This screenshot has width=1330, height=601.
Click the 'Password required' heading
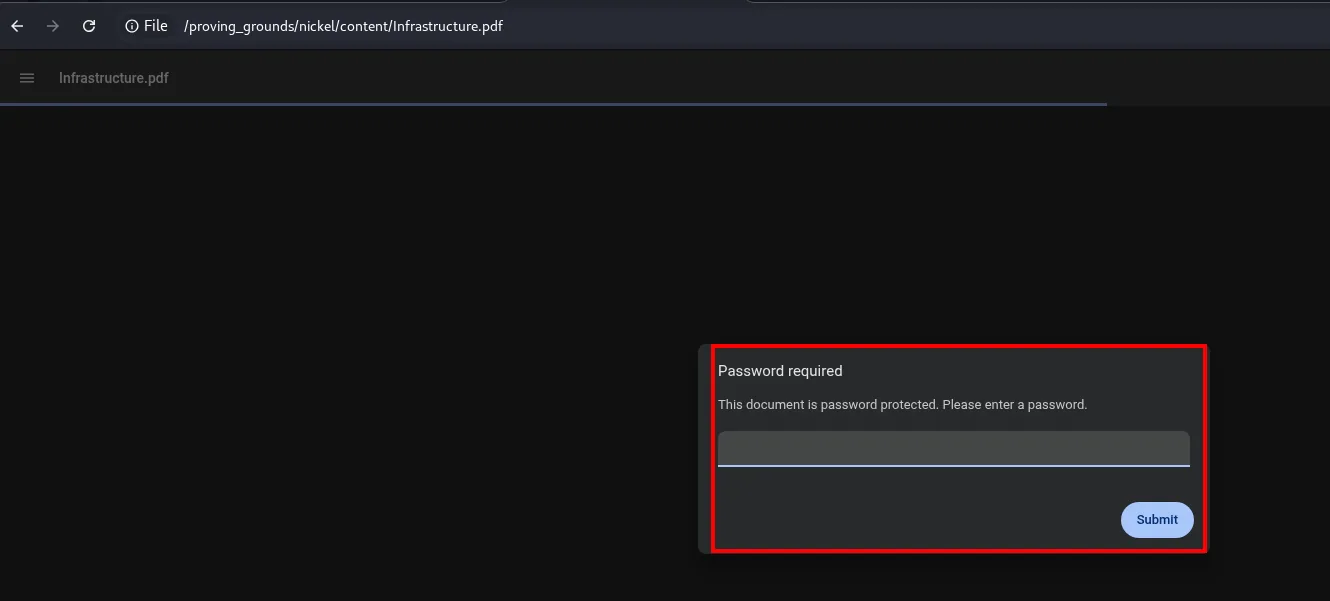pyautogui.click(x=780, y=371)
